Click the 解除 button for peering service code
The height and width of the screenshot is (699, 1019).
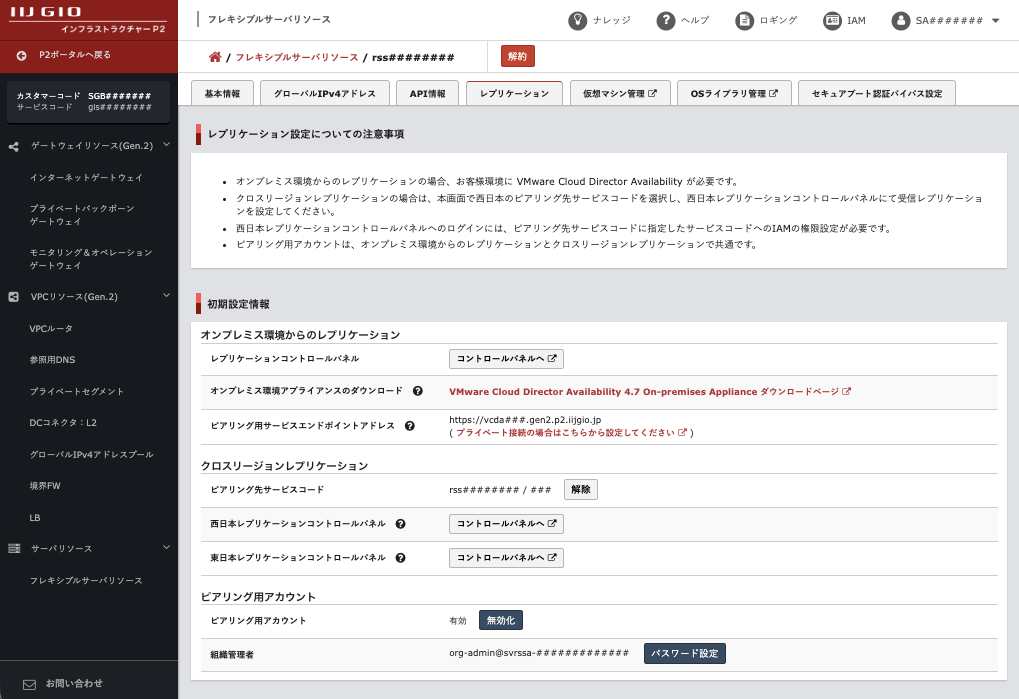tap(581, 489)
